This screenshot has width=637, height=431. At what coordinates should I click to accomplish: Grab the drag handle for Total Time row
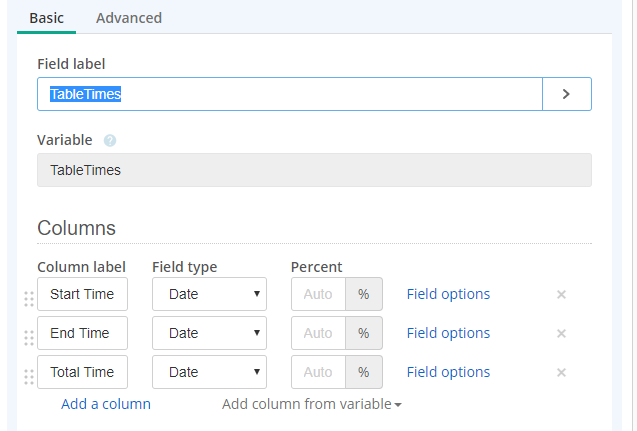tap(29, 374)
